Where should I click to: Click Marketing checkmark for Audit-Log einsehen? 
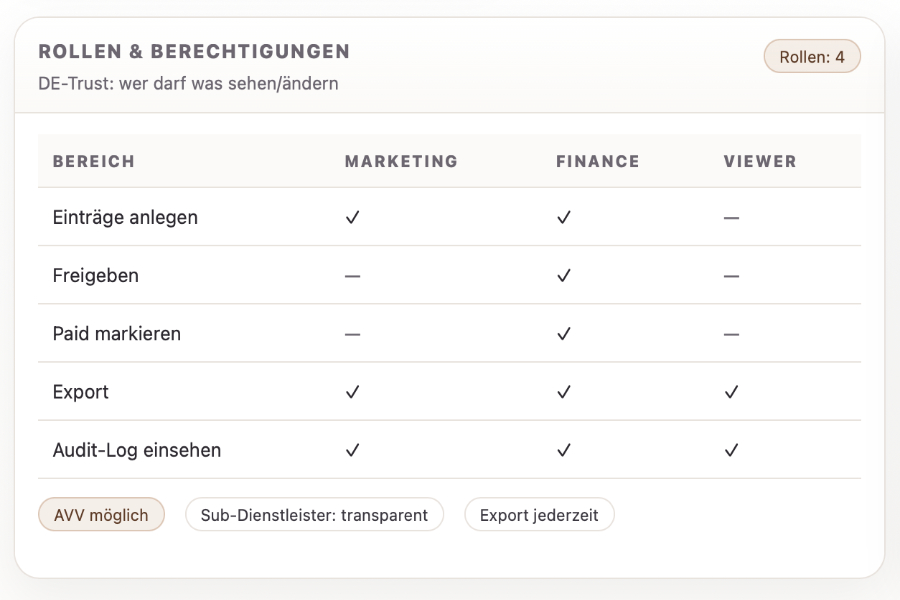(352, 450)
